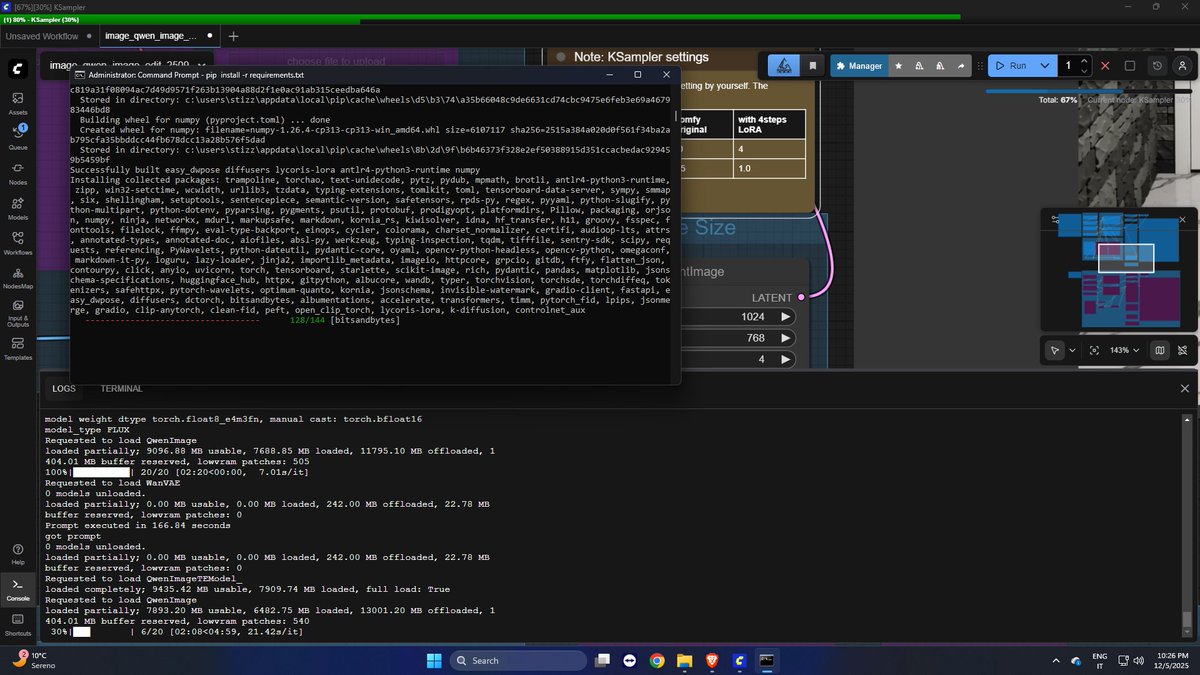Add a new workflow tab with plus

click(x=233, y=36)
